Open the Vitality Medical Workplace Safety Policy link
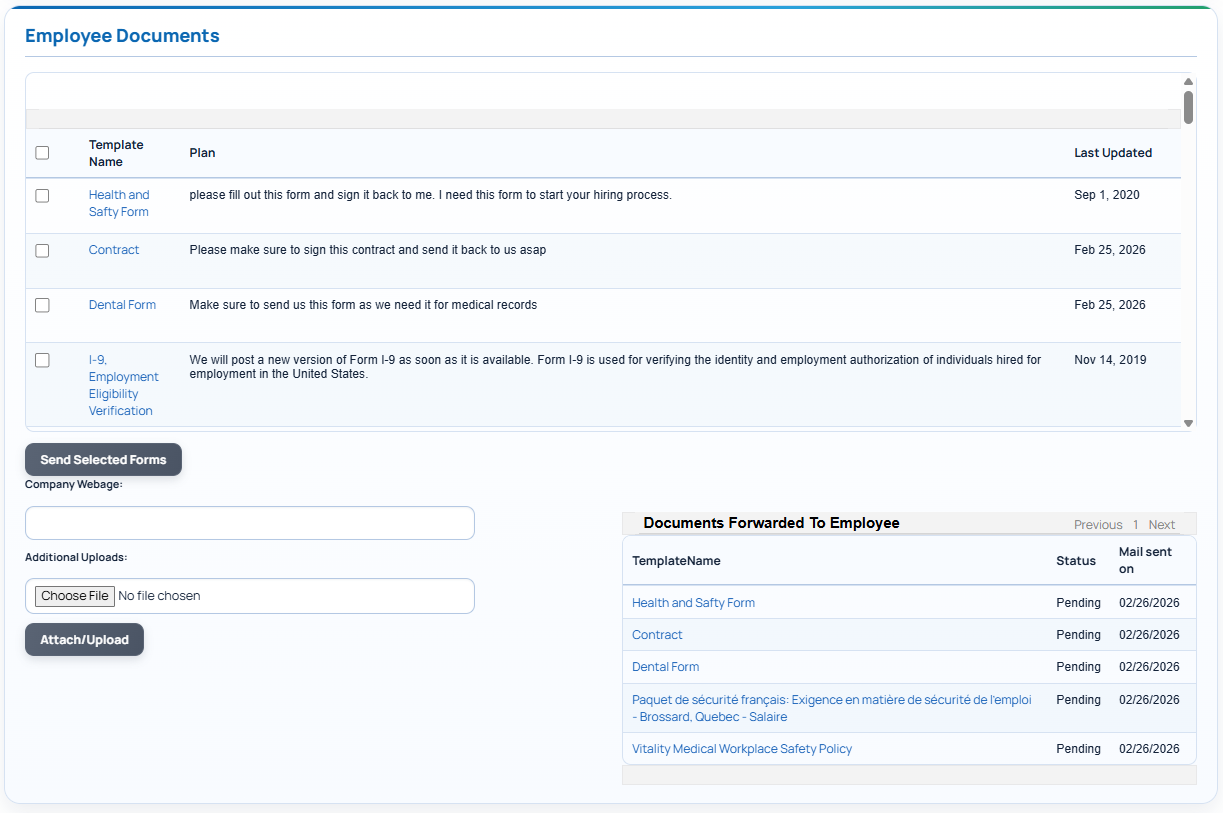Image resolution: width=1223 pixels, height=813 pixels. point(741,748)
